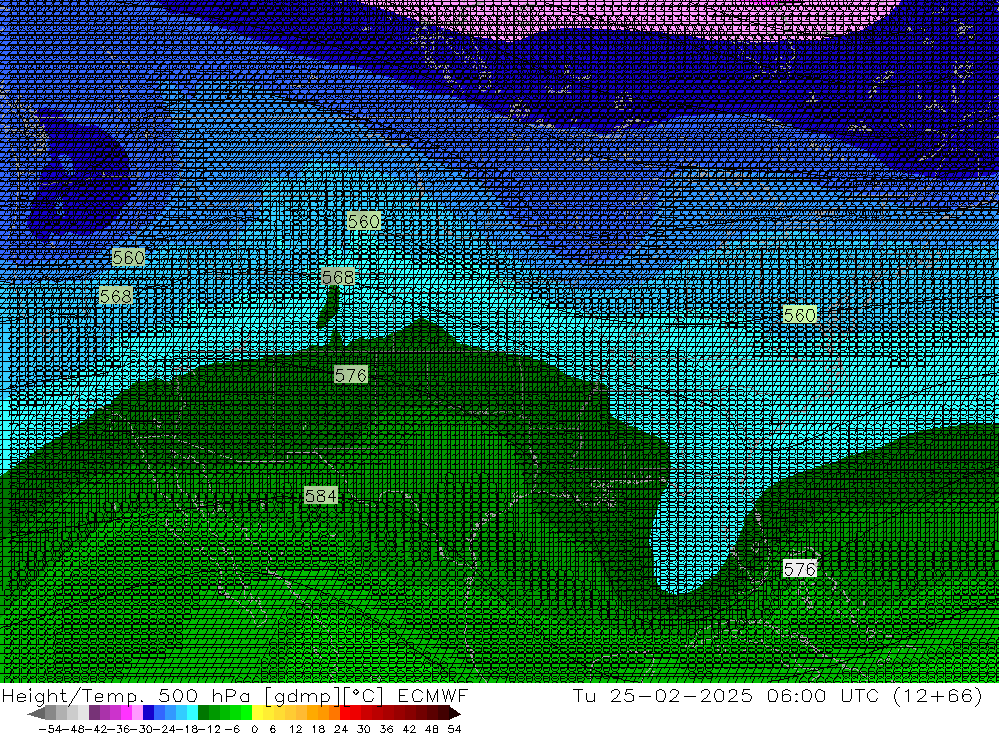Click the '(12+66)' forecast offset text
The width and height of the screenshot is (1000, 733).
938,695
